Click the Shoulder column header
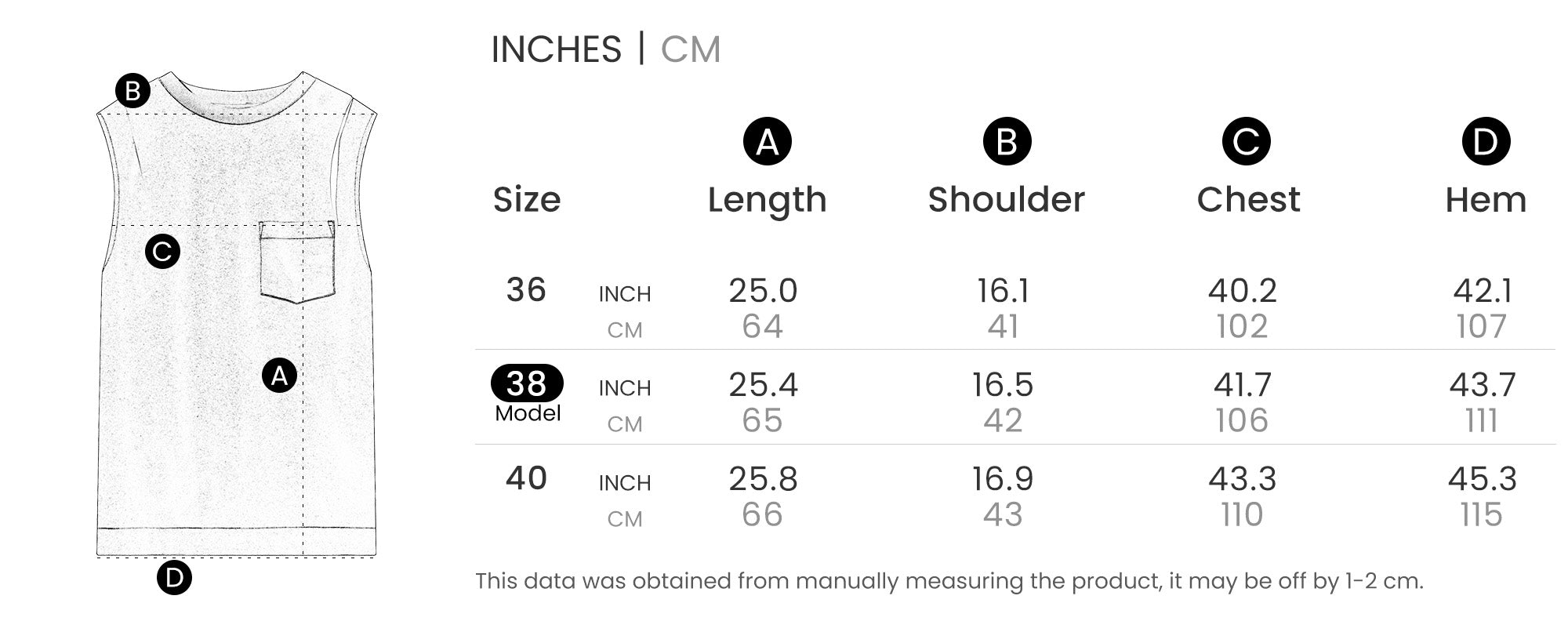Image resolution: width=1568 pixels, height=632 pixels. (x=1007, y=200)
